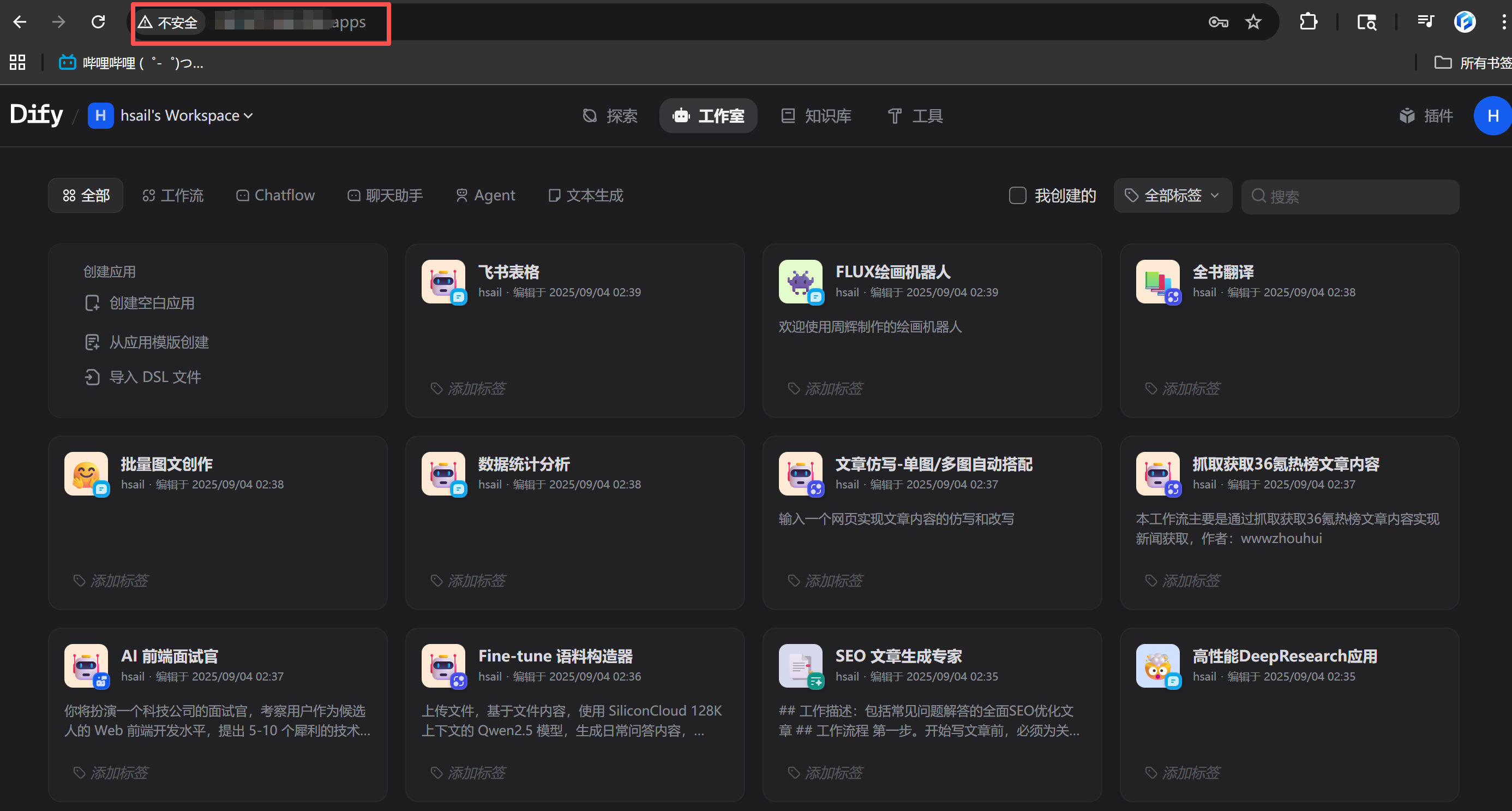This screenshot has height=811, width=1512.
Task: Check the 我创建的 checkbox
Action: pyautogui.click(x=1017, y=195)
